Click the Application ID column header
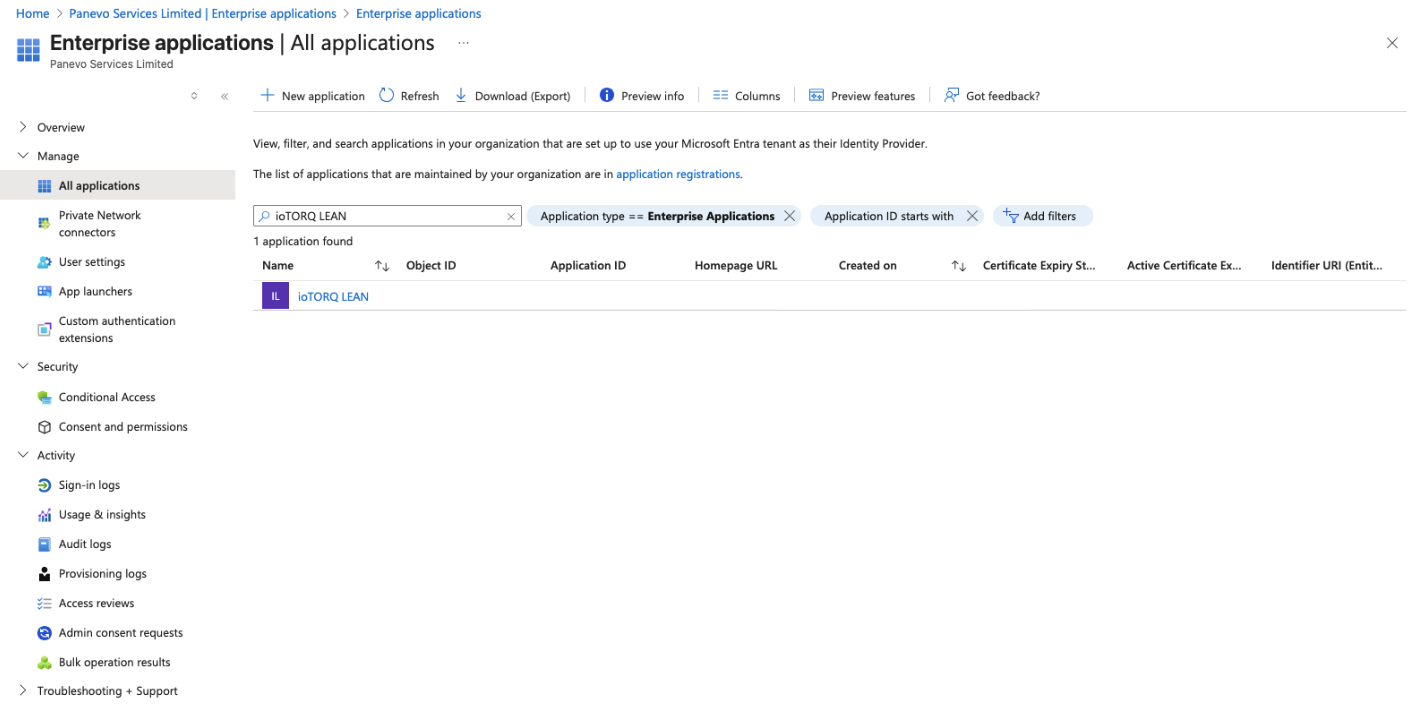Screen dimensions: 1418x722 (588, 266)
